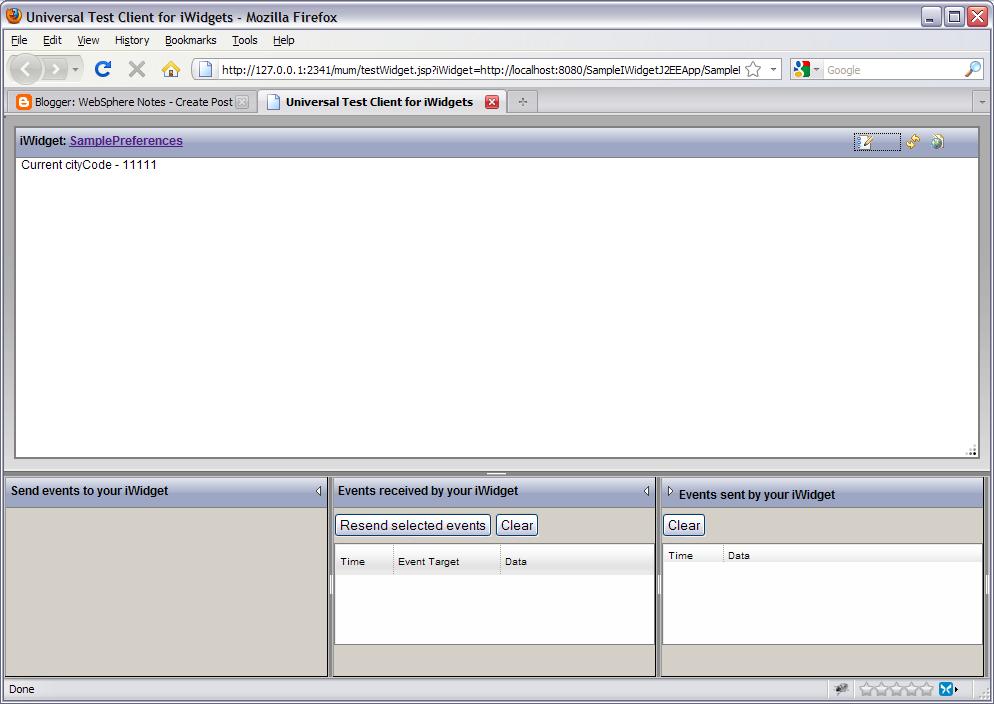Viewport: 994px width, 704px height.
Task: Click the Google search engine icon
Action: click(802, 69)
